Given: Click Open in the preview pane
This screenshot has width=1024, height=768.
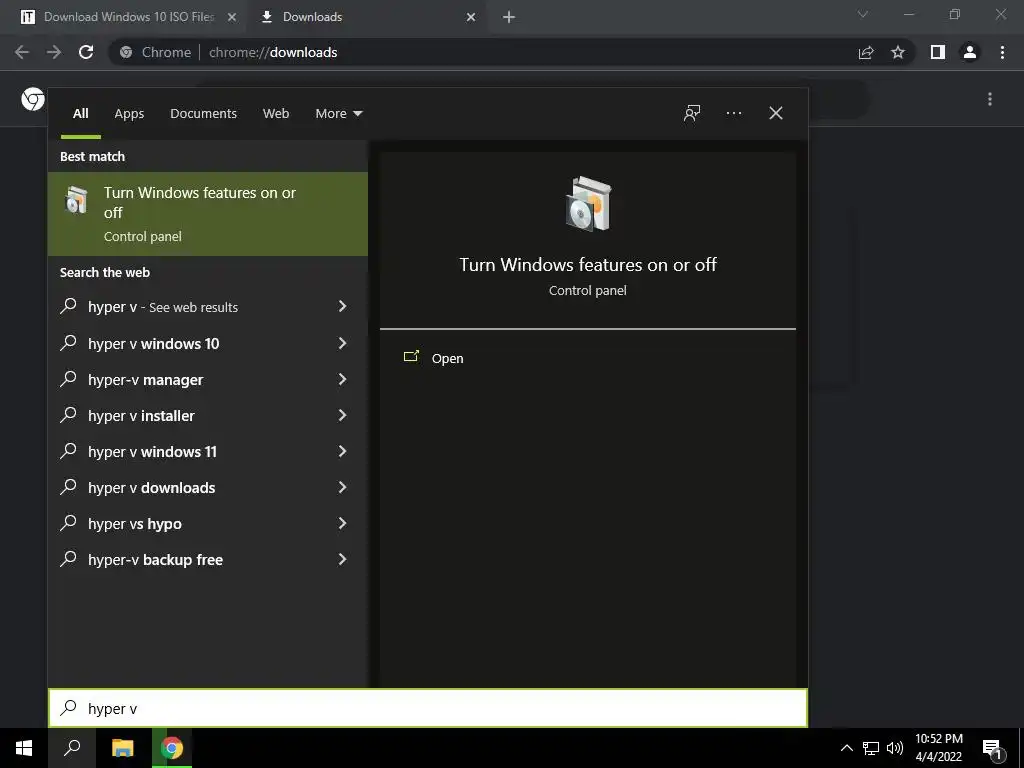Looking at the screenshot, I should point(447,359).
